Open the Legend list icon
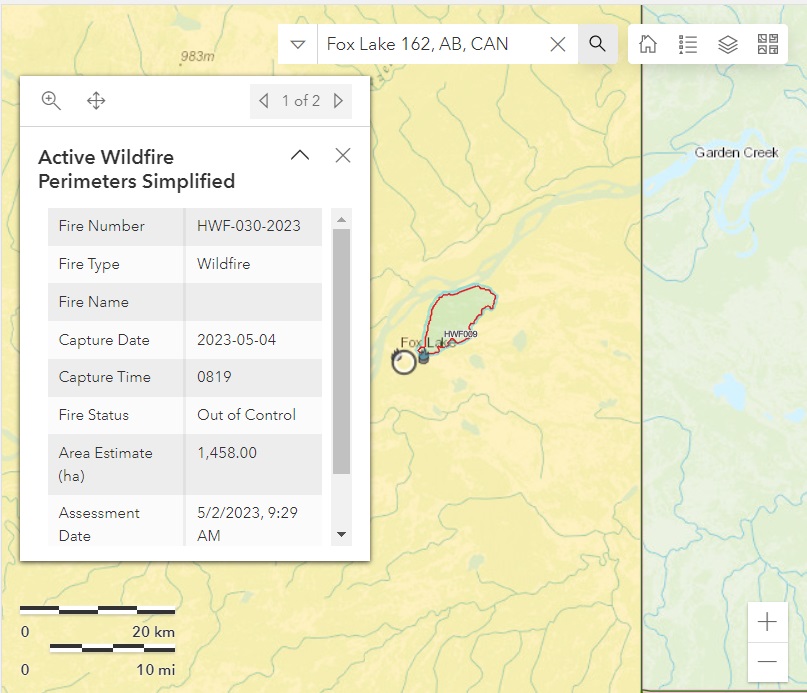This screenshot has width=807, height=693. pos(688,44)
